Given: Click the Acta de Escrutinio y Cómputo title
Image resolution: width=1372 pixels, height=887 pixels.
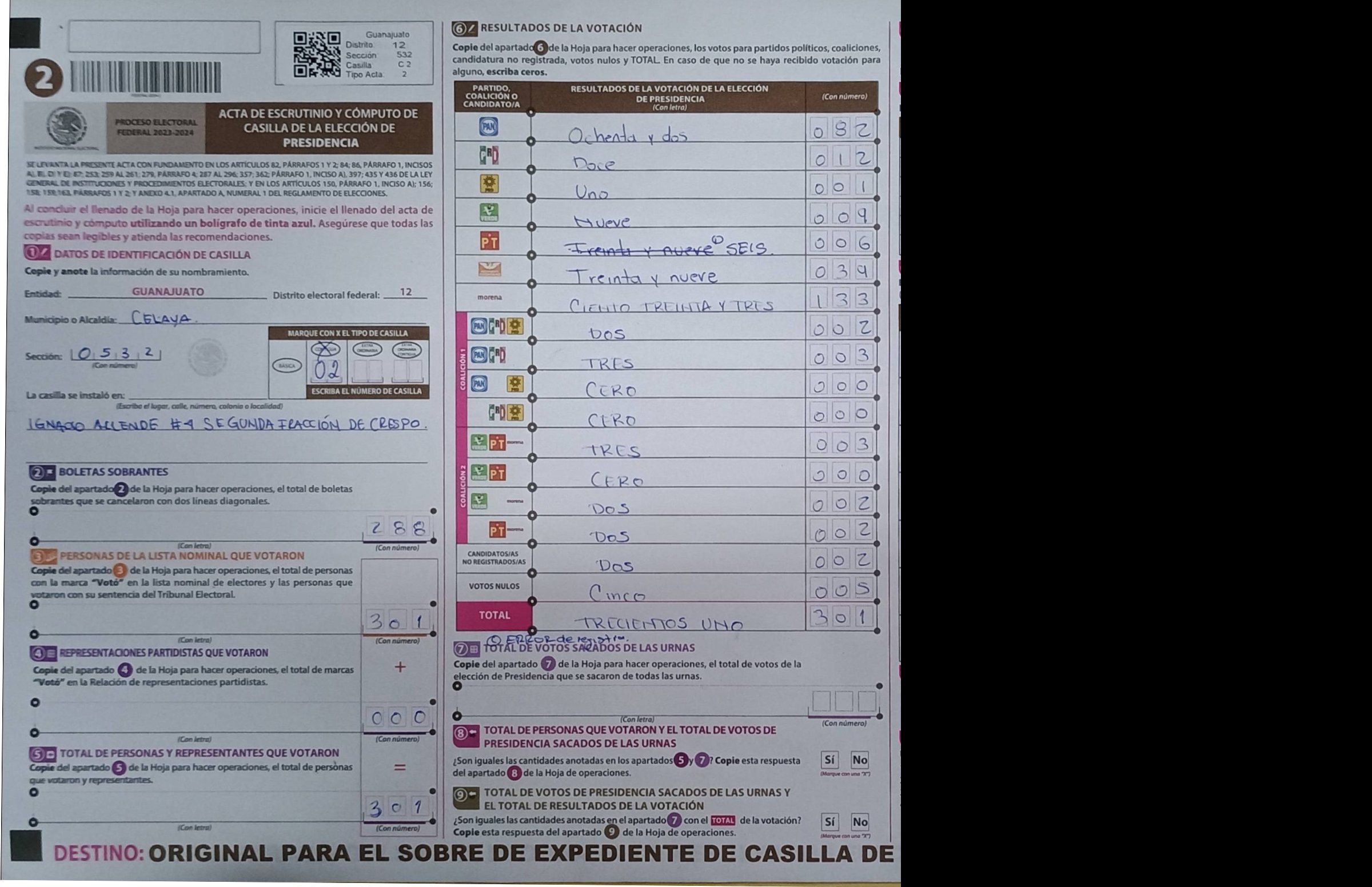Looking at the screenshot, I should coord(318,128).
